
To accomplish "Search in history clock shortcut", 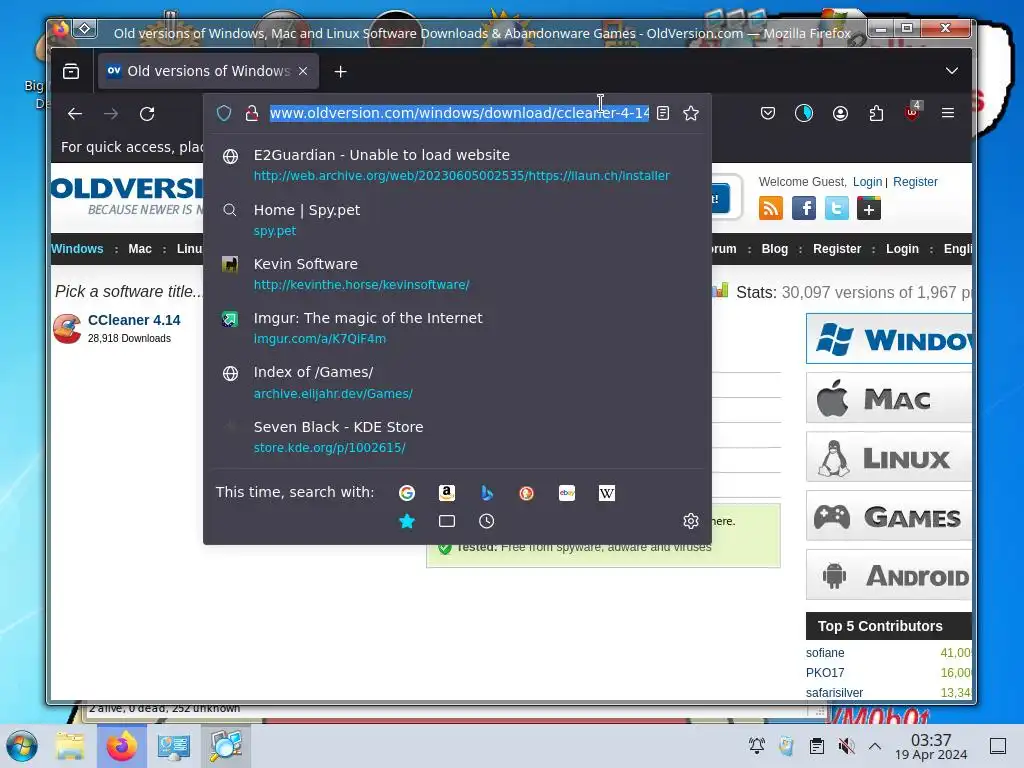I will coord(487,521).
